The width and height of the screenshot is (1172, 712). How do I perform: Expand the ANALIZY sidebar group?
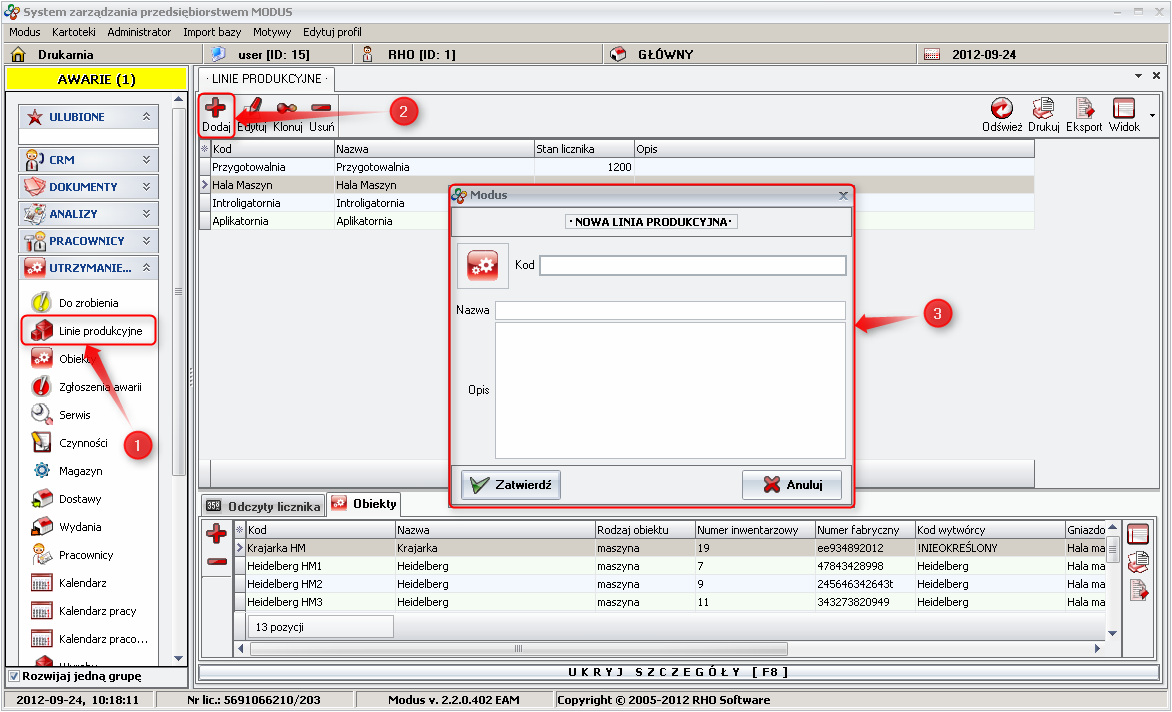point(147,214)
